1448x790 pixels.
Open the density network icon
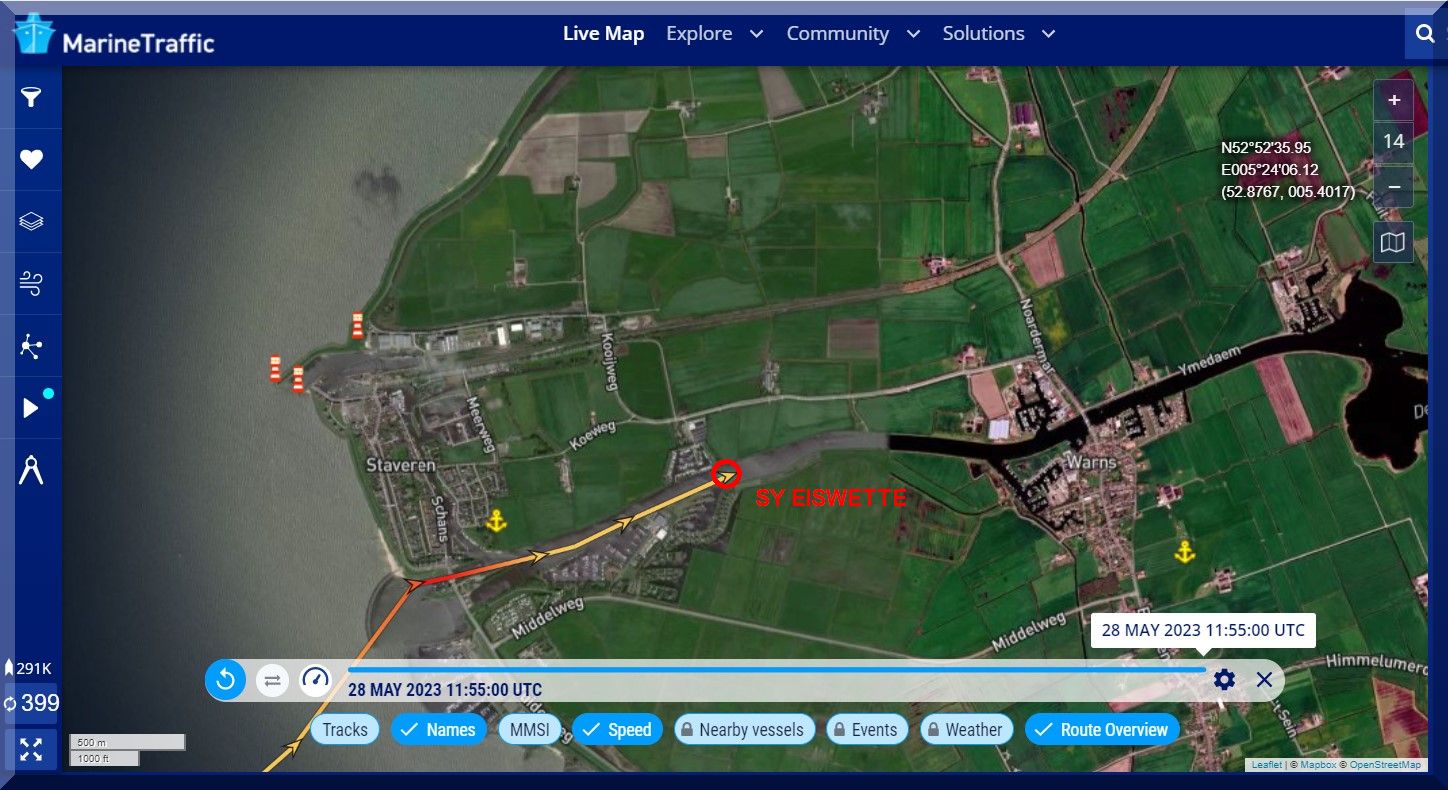tap(31, 347)
